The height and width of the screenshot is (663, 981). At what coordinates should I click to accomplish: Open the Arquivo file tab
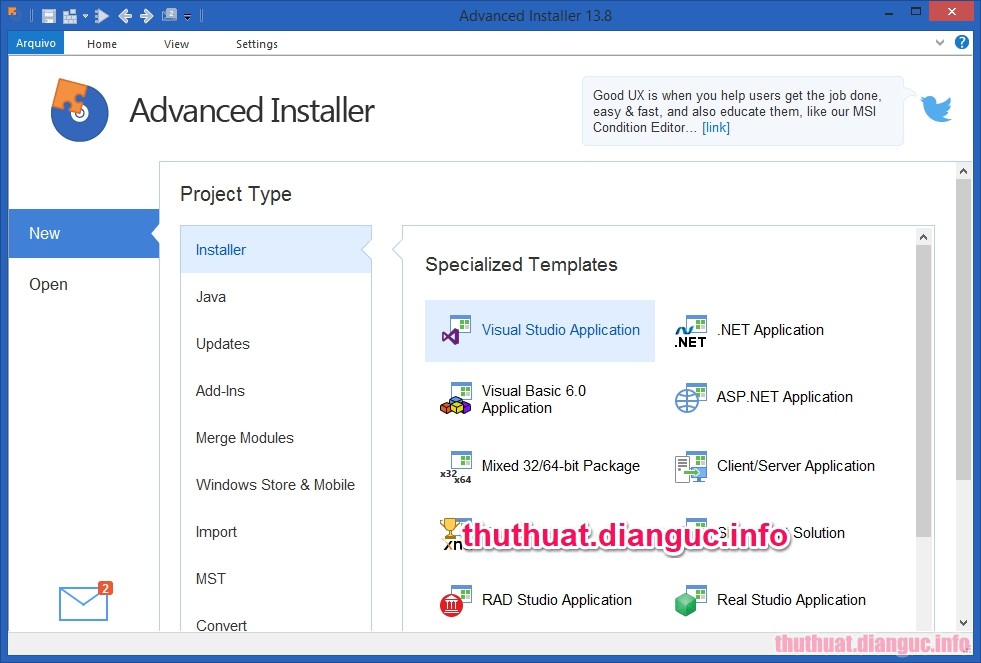36,43
